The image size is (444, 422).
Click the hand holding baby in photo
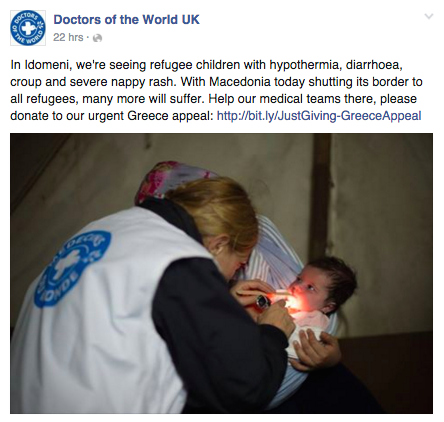pyautogui.click(x=317, y=349)
